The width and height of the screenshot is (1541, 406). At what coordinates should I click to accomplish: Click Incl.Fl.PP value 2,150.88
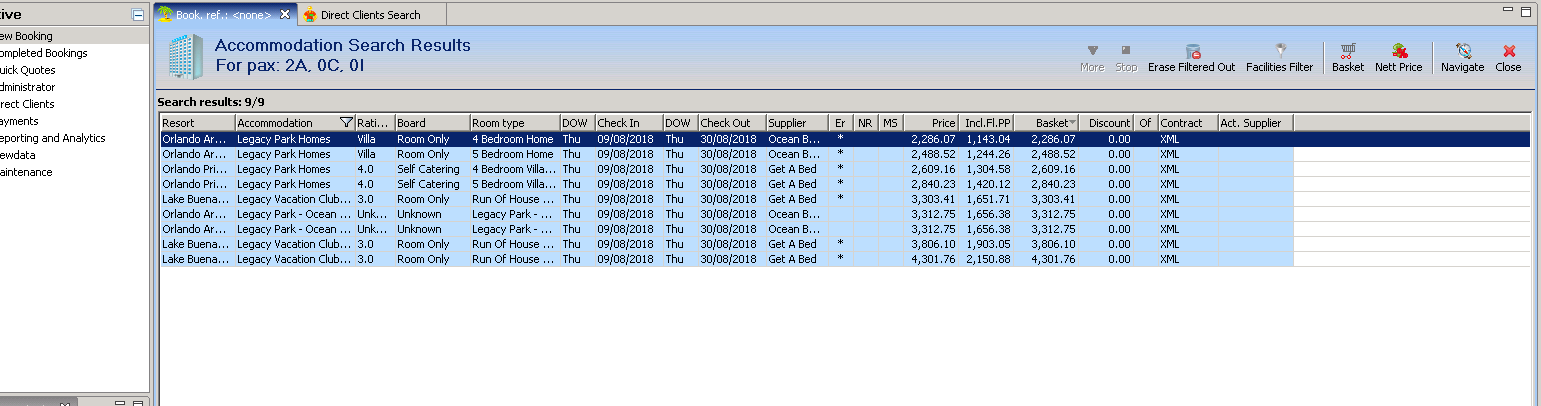(x=988, y=259)
